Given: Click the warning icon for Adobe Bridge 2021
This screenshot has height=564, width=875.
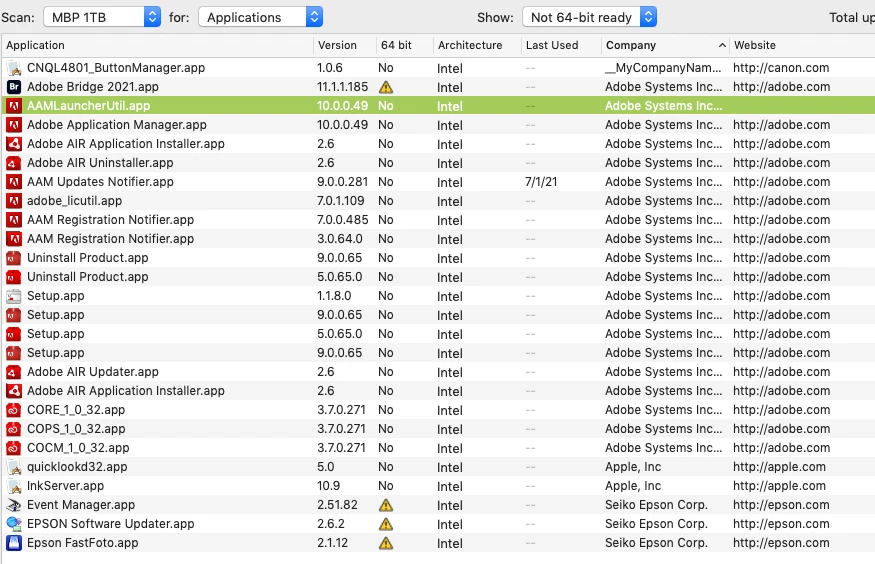Looking at the screenshot, I should (x=386, y=87).
